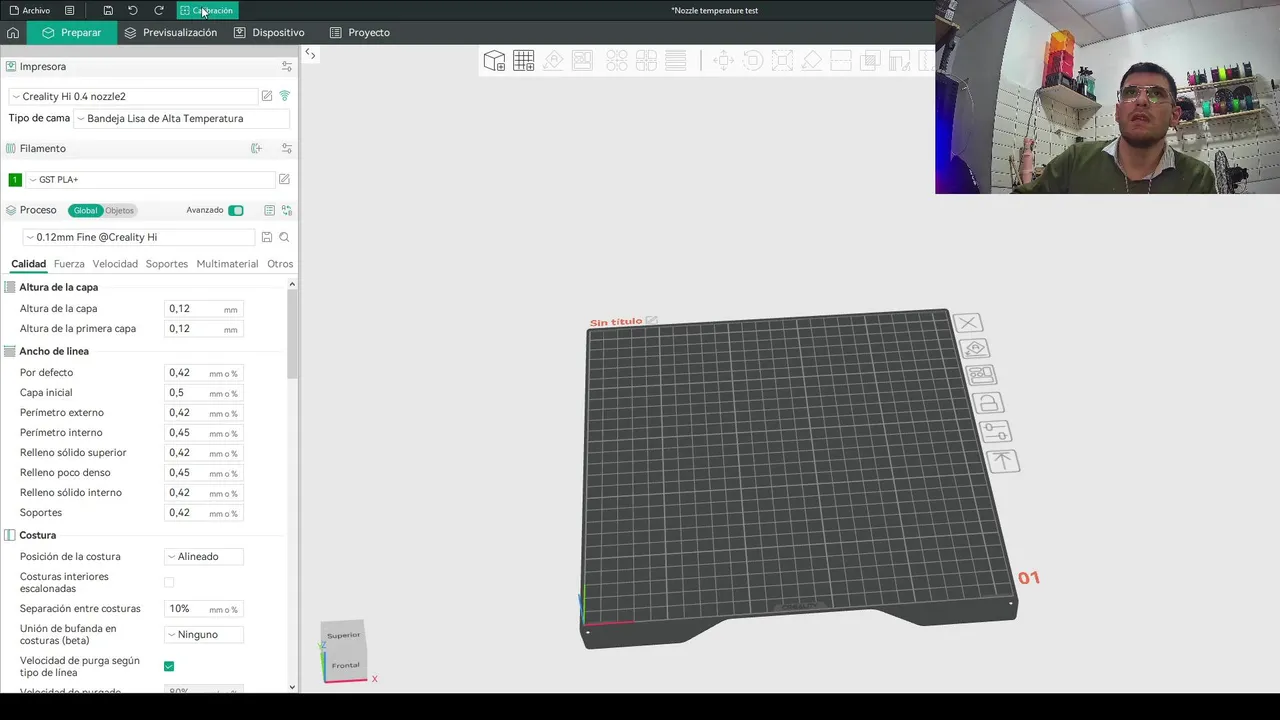Search the process settings
The height and width of the screenshot is (720, 1280).
284,237
